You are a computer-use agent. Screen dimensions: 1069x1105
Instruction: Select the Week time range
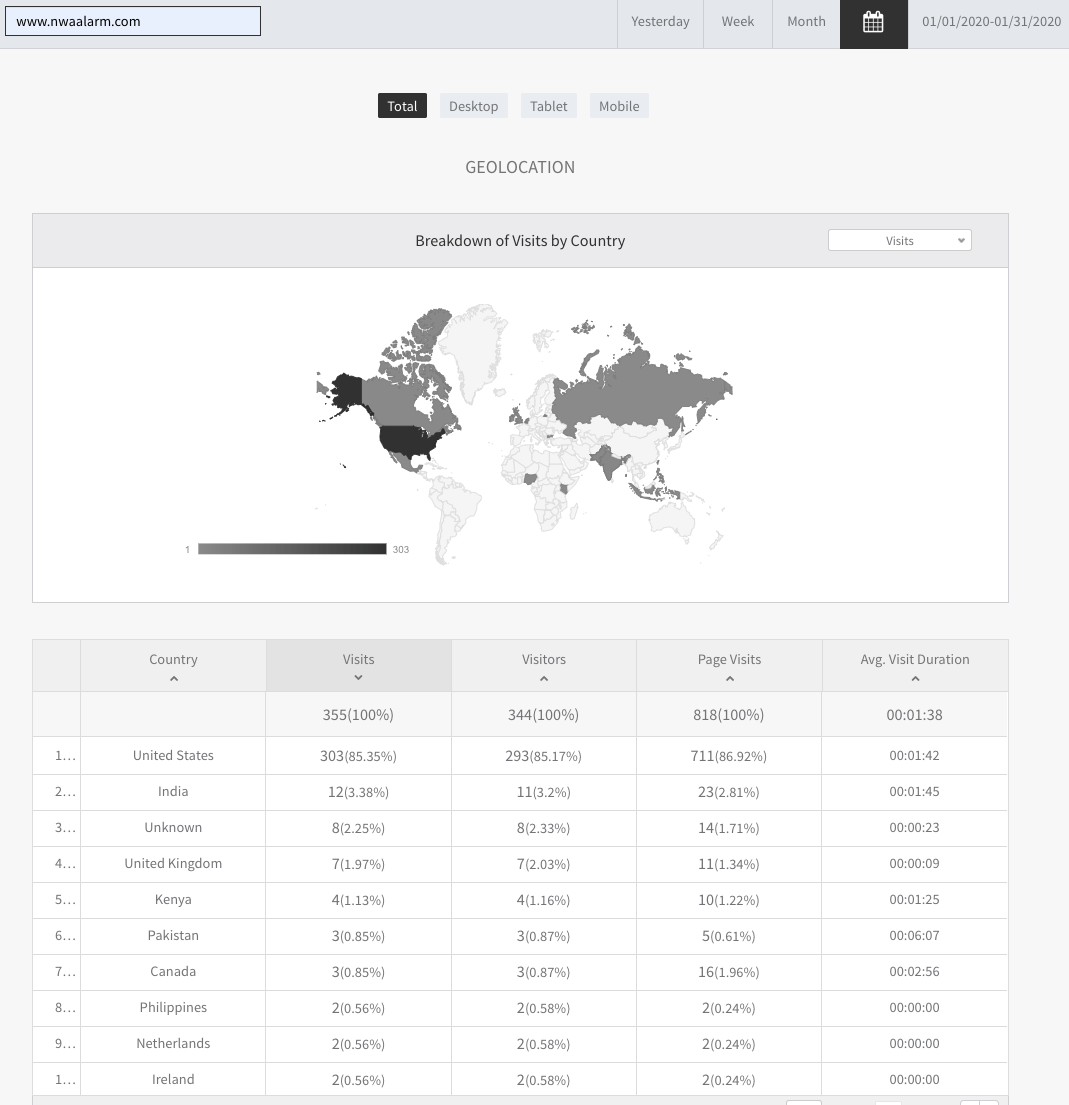tap(738, 22)
